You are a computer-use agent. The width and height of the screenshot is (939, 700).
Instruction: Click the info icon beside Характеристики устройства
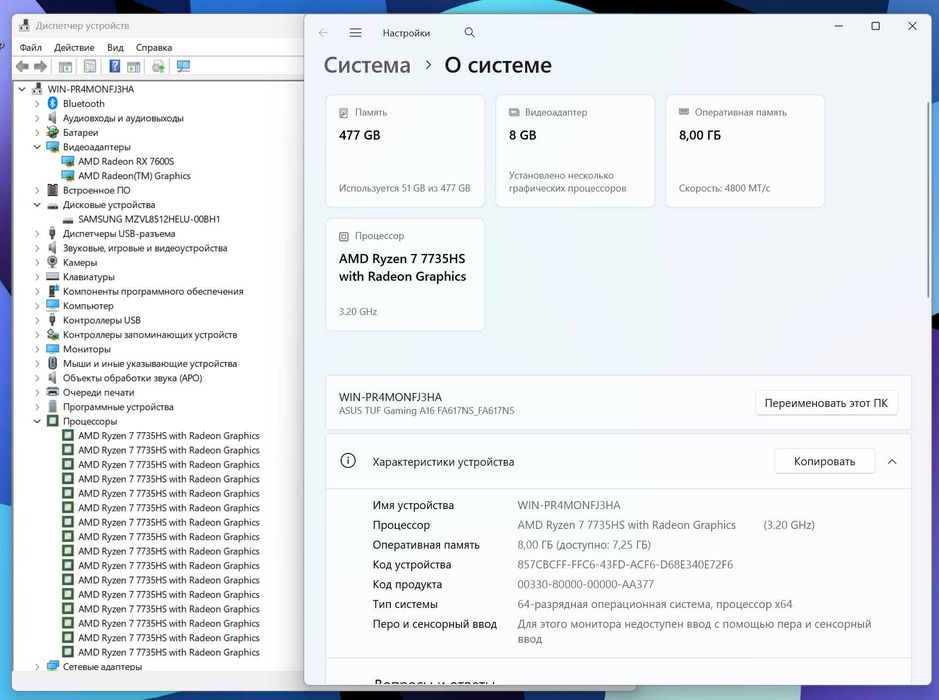[x=348, y=460]
